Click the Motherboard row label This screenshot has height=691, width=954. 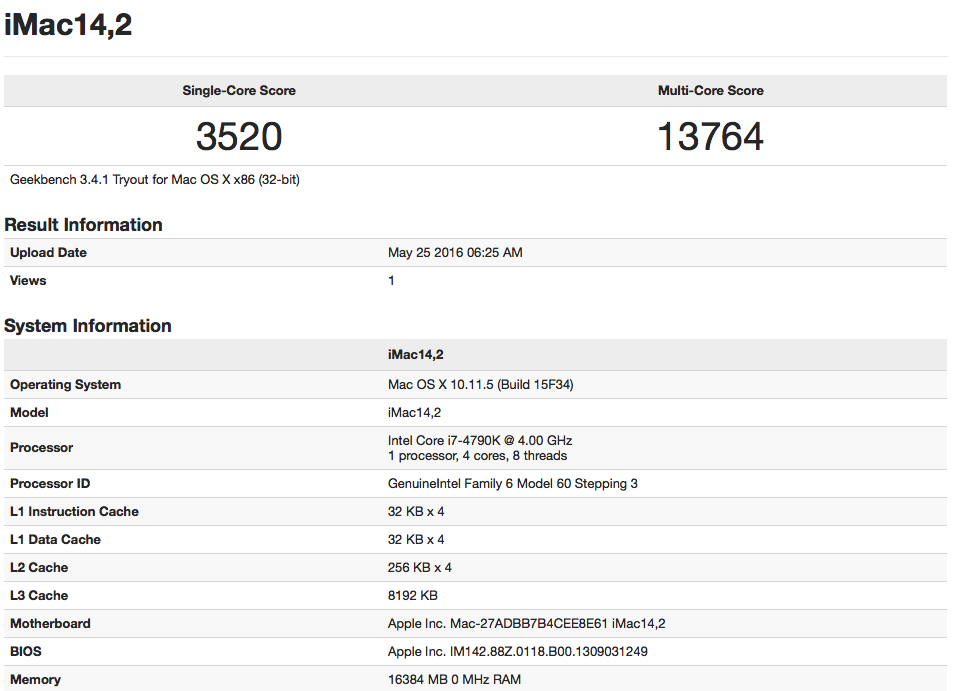coord(50,623)
